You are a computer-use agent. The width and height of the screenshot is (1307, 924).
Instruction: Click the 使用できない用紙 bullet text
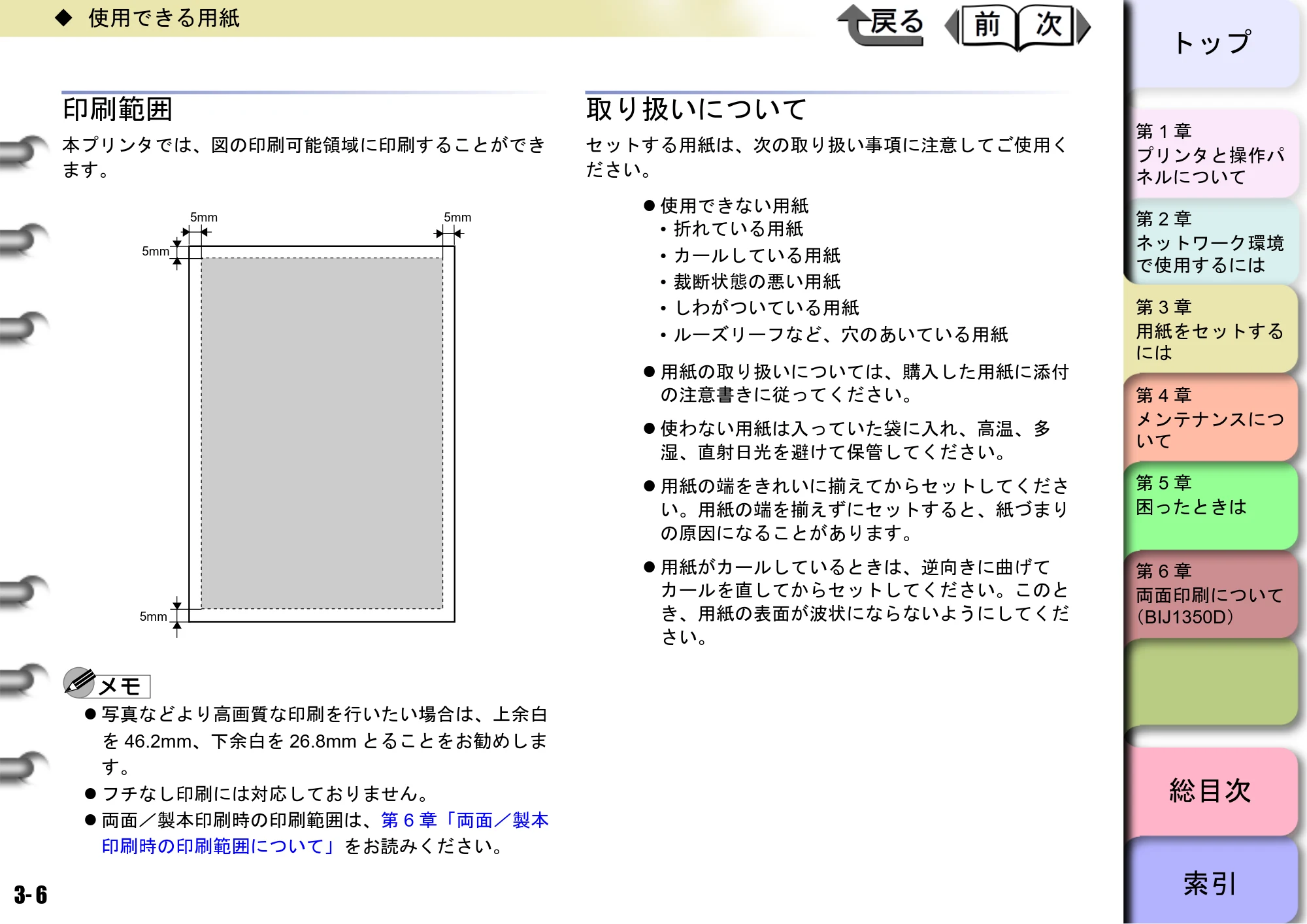coord(734,205)
